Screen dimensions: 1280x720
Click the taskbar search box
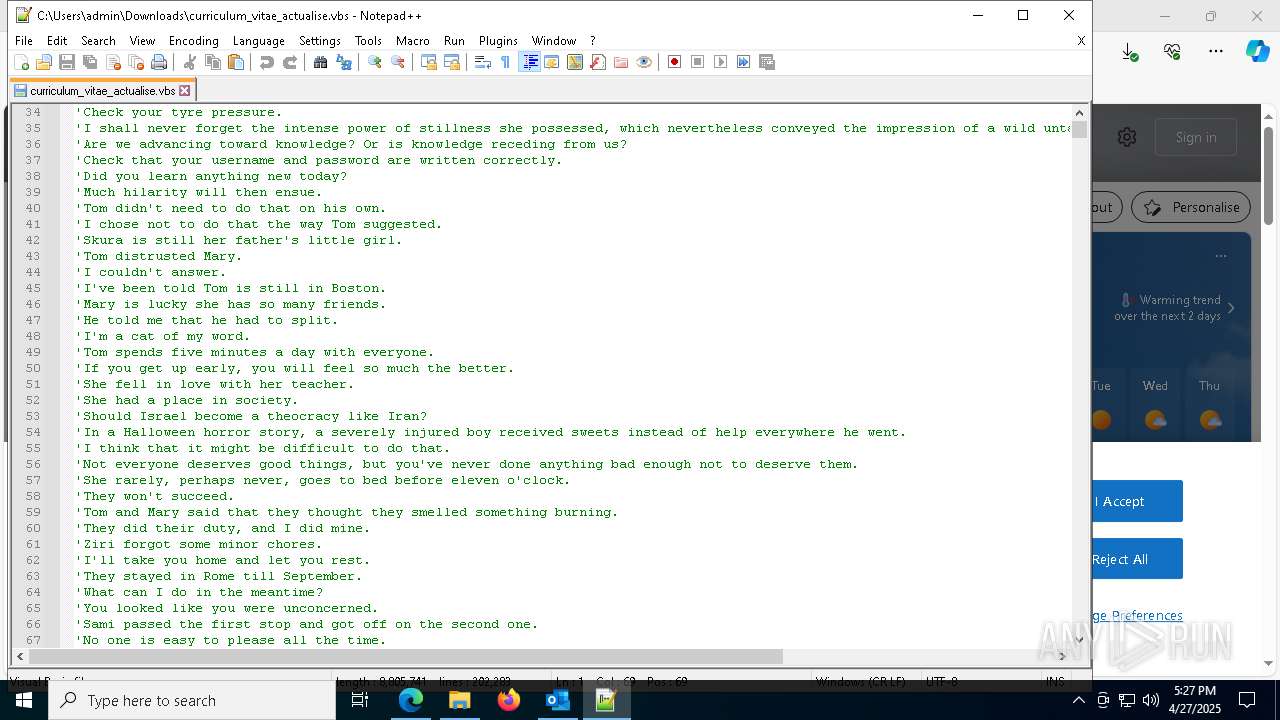pyautogui.click(x=192, y=700)
